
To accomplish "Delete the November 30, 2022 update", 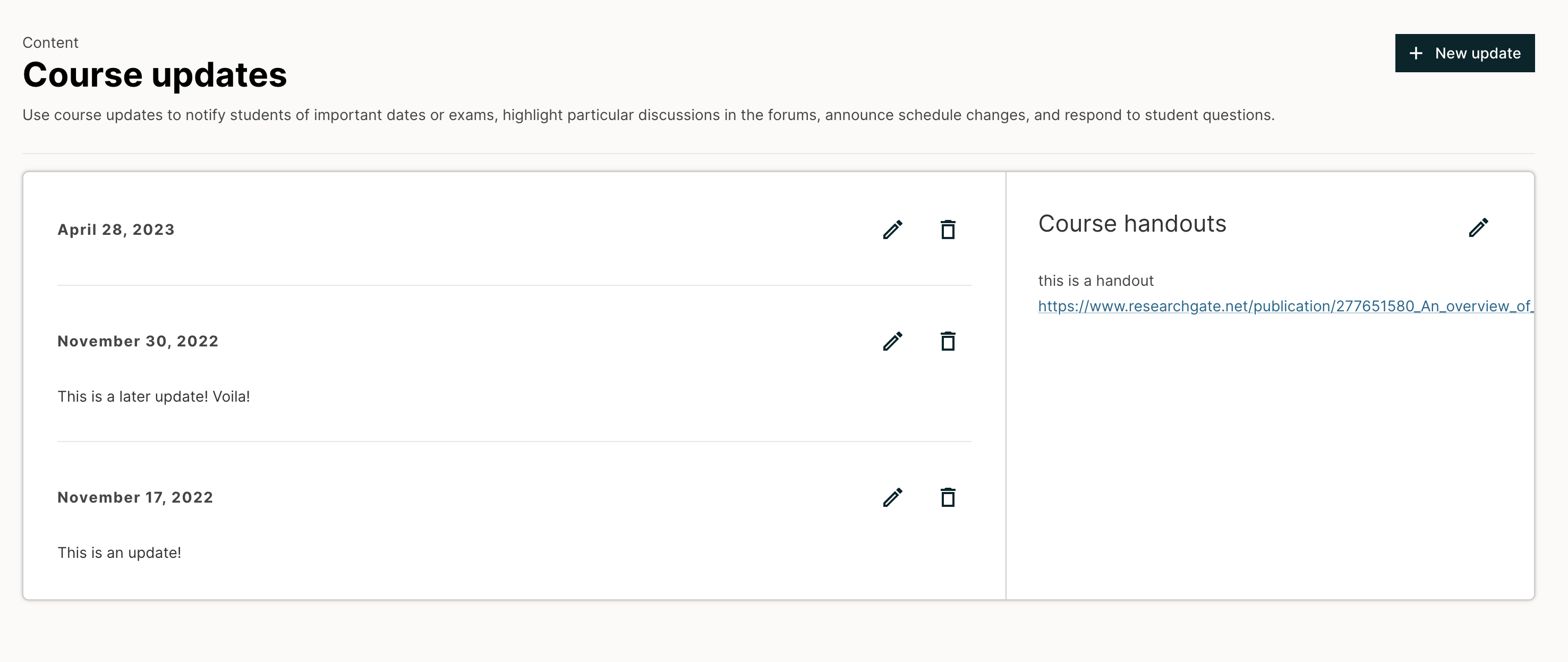I will [948, 341].
